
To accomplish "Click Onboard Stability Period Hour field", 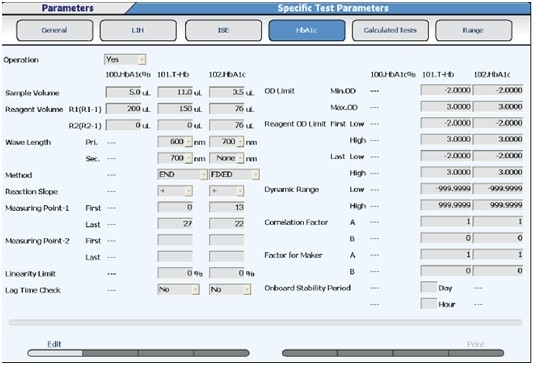I will [429, 303].
